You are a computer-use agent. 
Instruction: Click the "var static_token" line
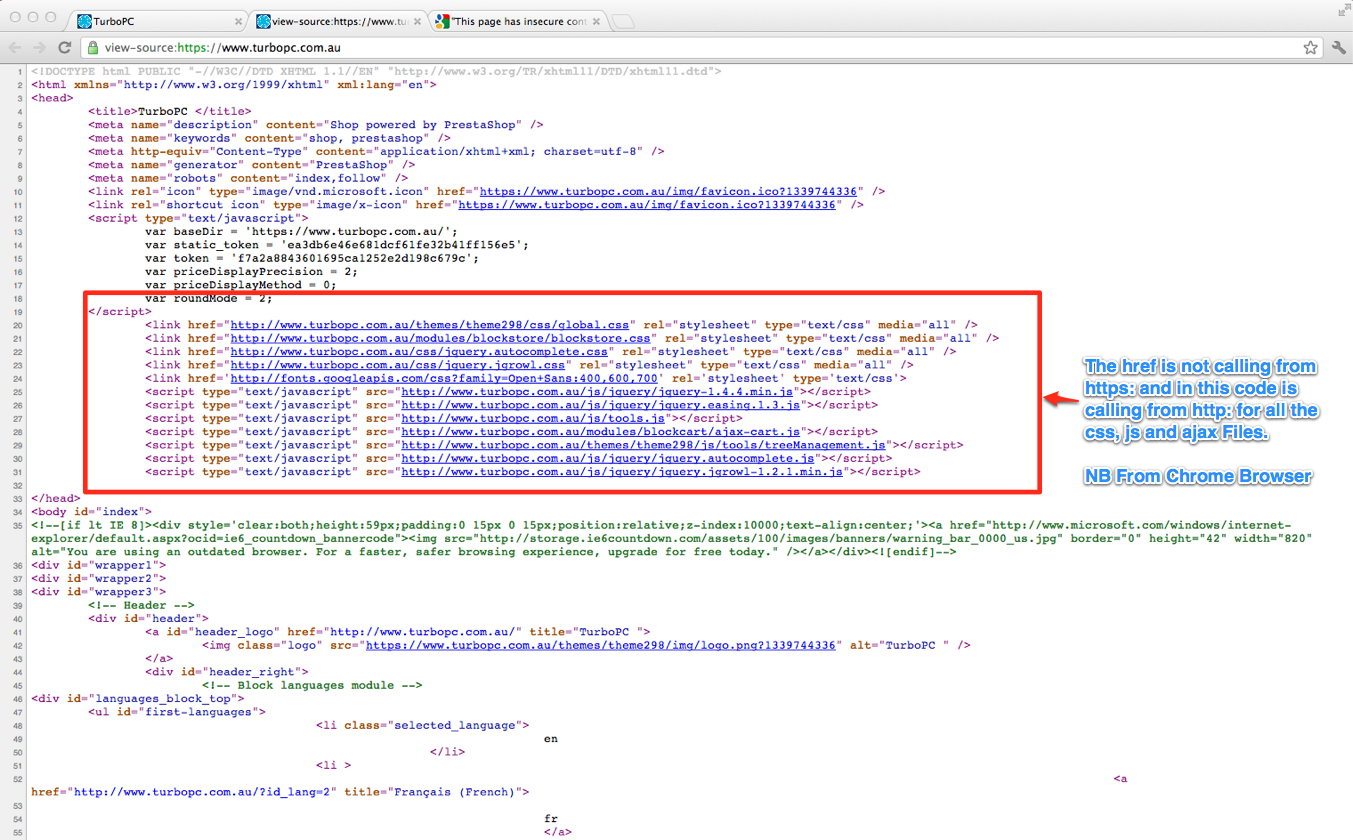[x=337, y=245]
